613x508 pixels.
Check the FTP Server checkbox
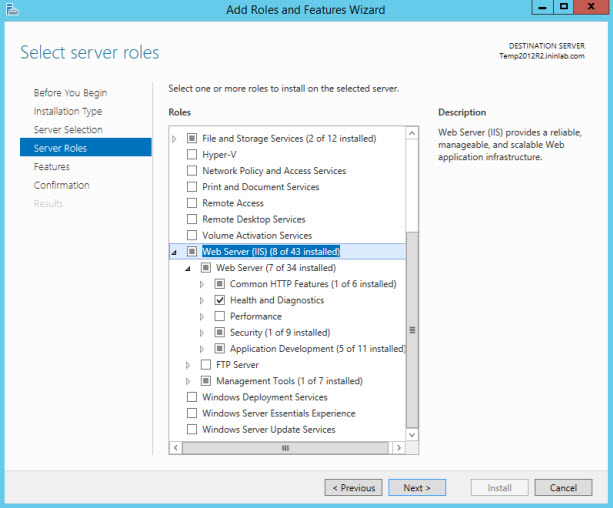coord(206,365)
